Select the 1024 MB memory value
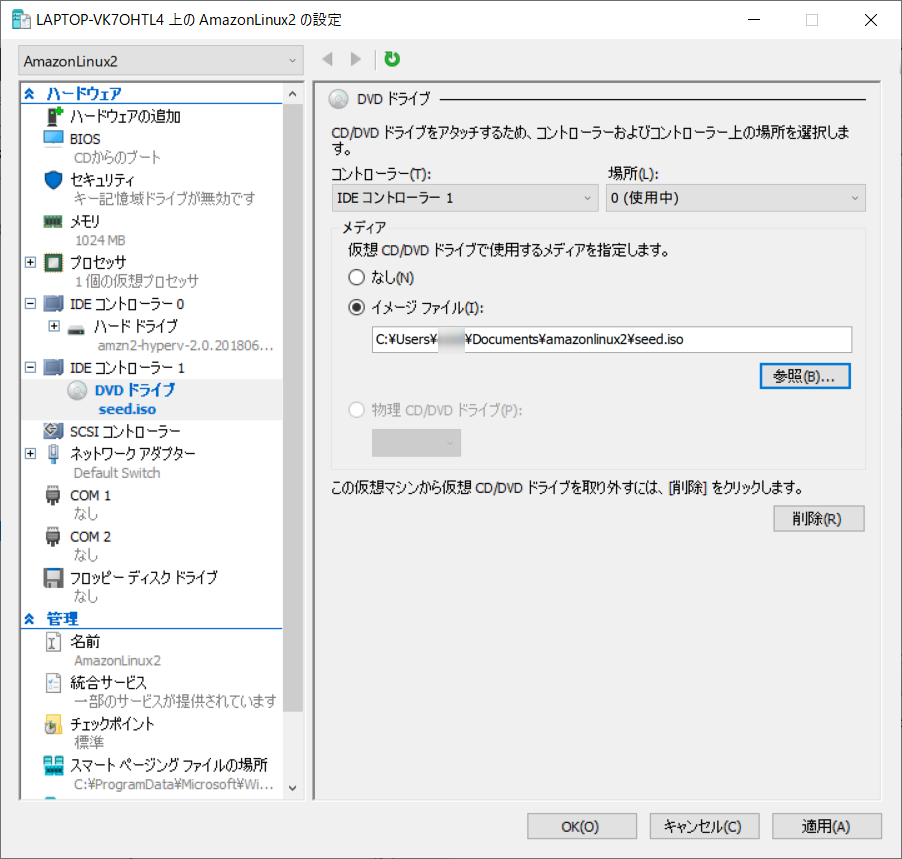Viewport: 902px width, 859px height. [100, 240]
